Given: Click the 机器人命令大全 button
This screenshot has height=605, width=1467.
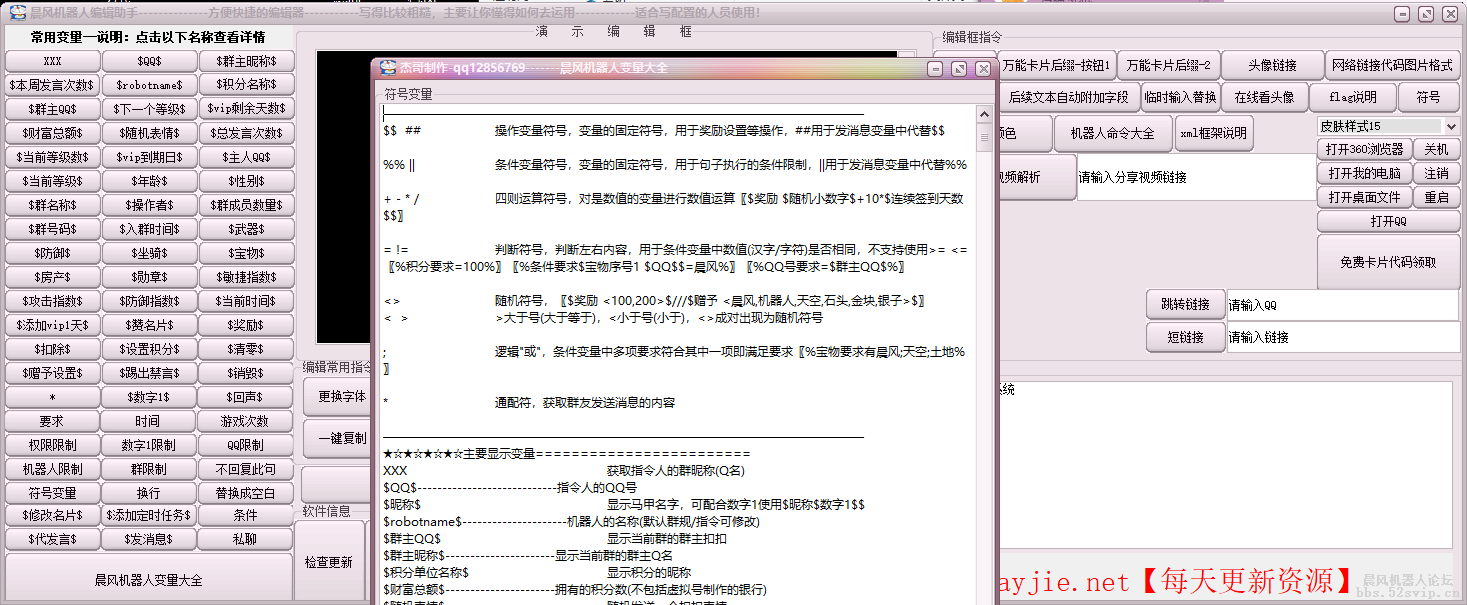Looking at the screenshot, I should point(1111,133).
